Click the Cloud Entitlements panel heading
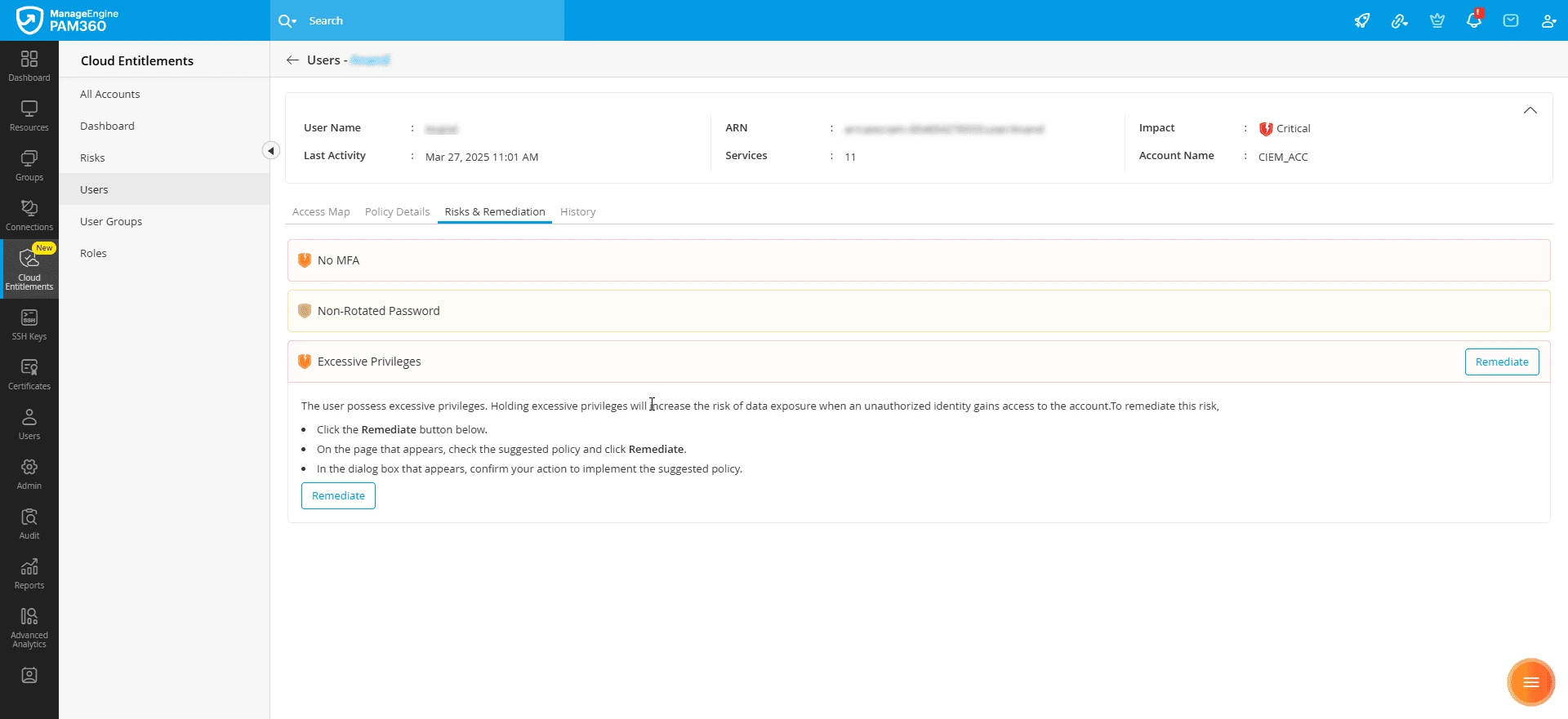 [137, 60]
